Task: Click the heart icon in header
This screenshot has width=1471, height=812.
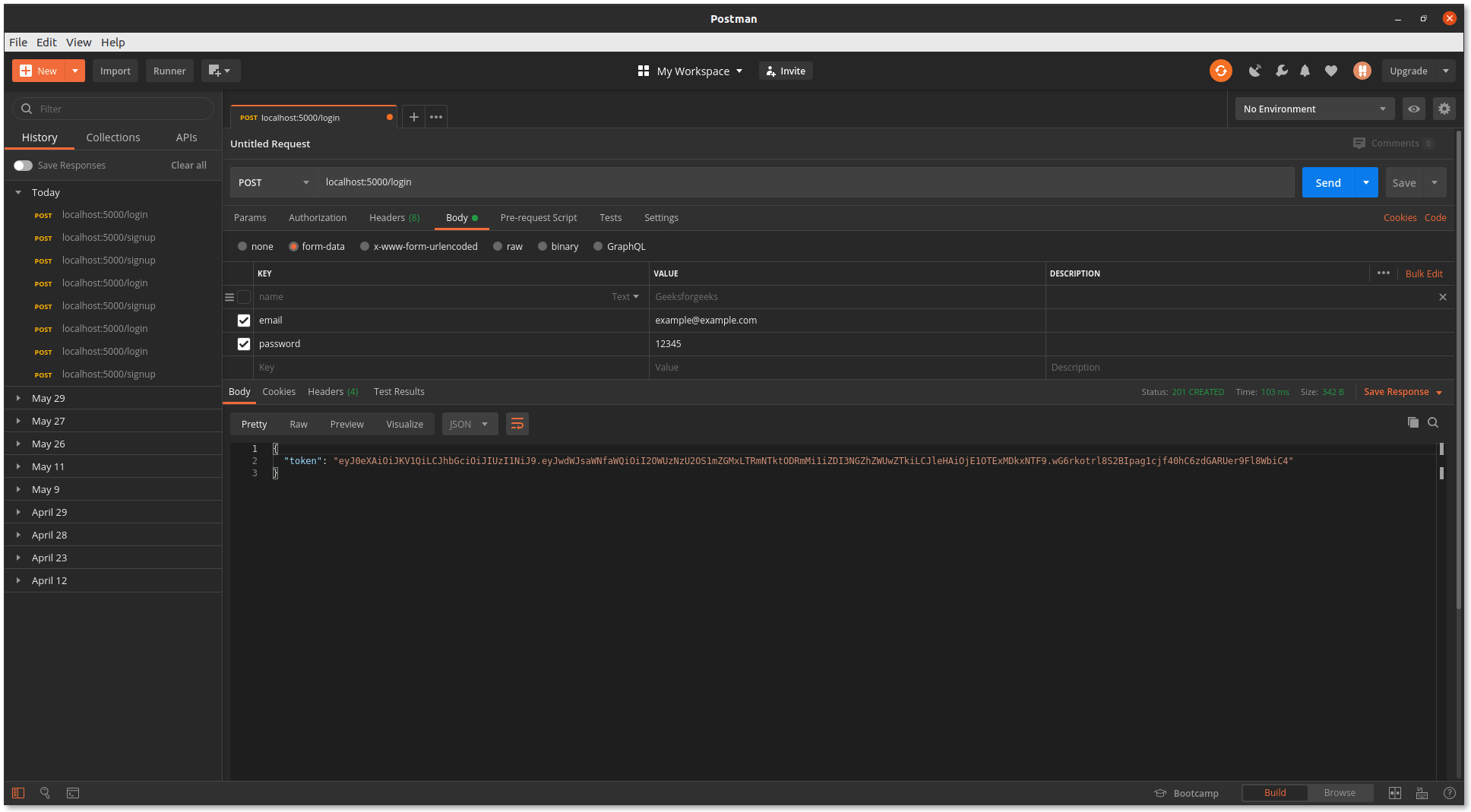Action: [x=1330, y=71]
